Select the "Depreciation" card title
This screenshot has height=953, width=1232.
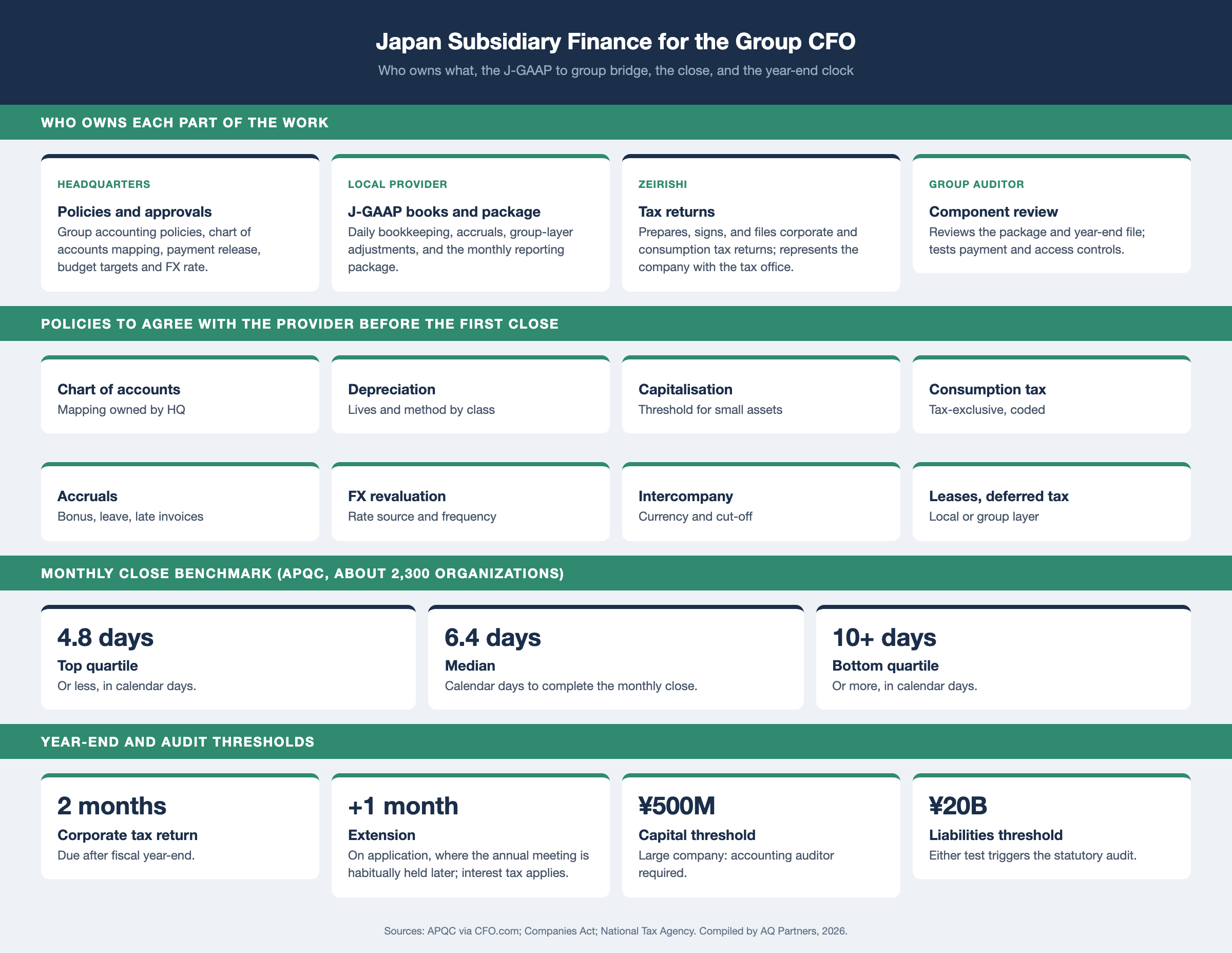[x=392, y=389]
